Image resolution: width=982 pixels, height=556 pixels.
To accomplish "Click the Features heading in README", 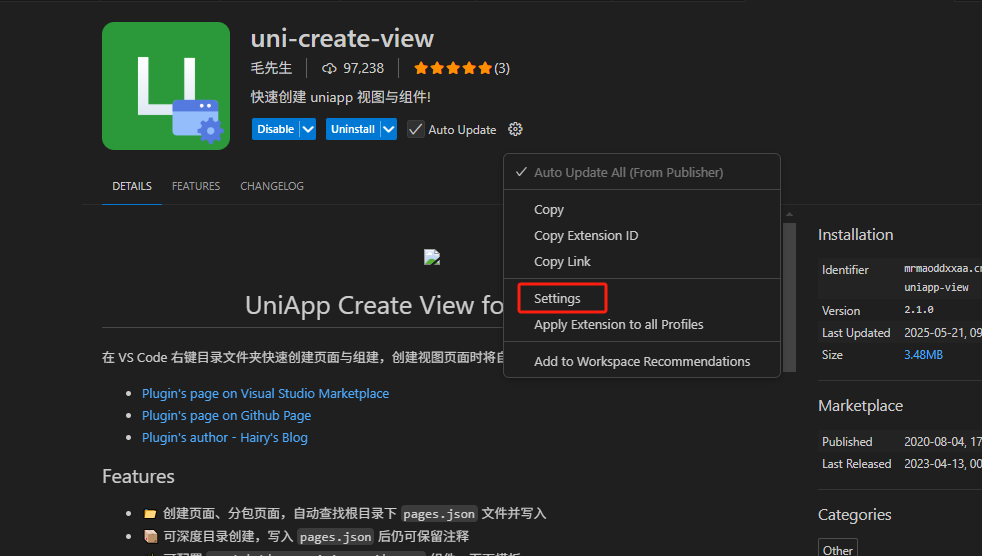I will click(138, 476).
